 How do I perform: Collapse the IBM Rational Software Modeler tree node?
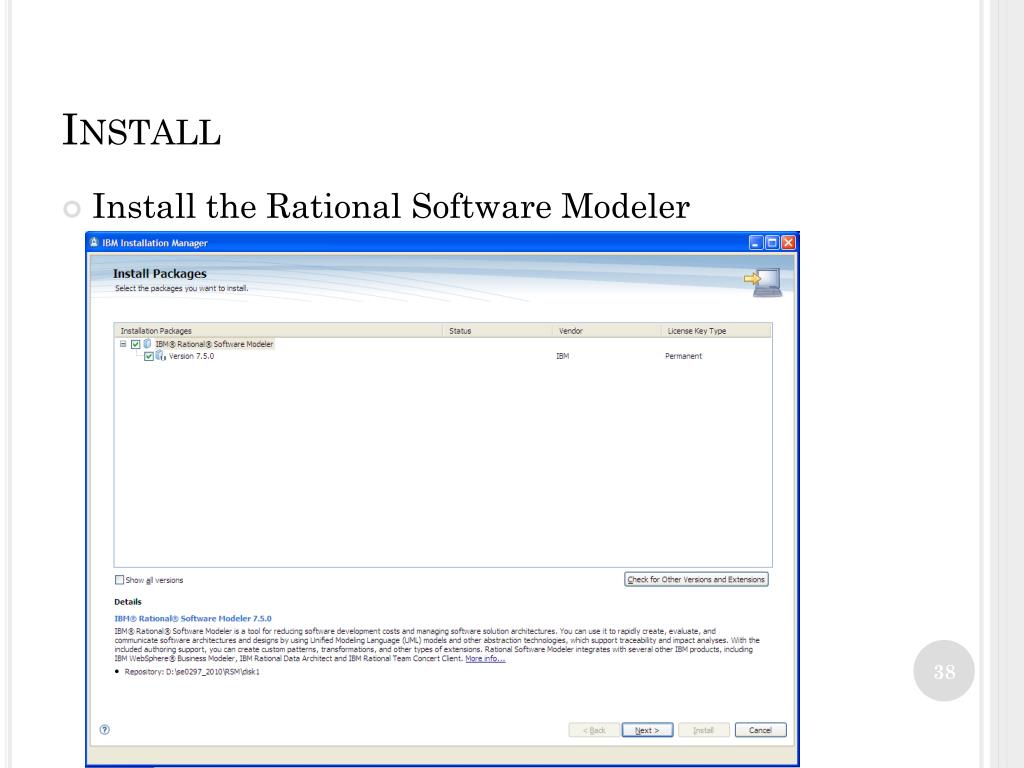(123, 344)
